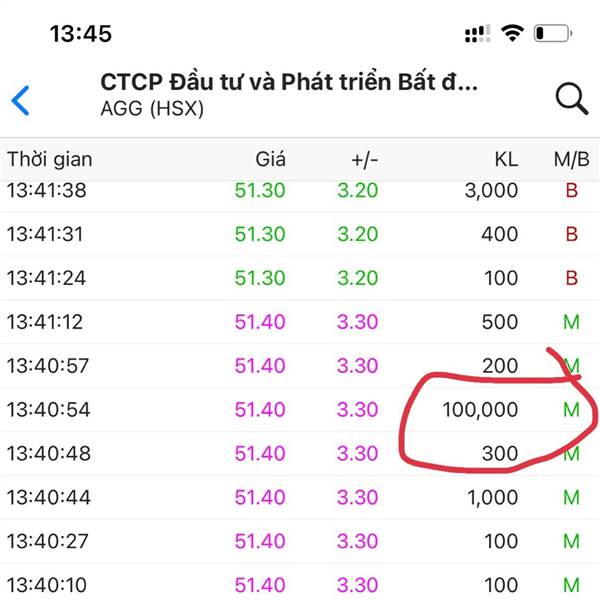
Task: Open the company title CTCP Đầu tư
Action: point(289,82)
